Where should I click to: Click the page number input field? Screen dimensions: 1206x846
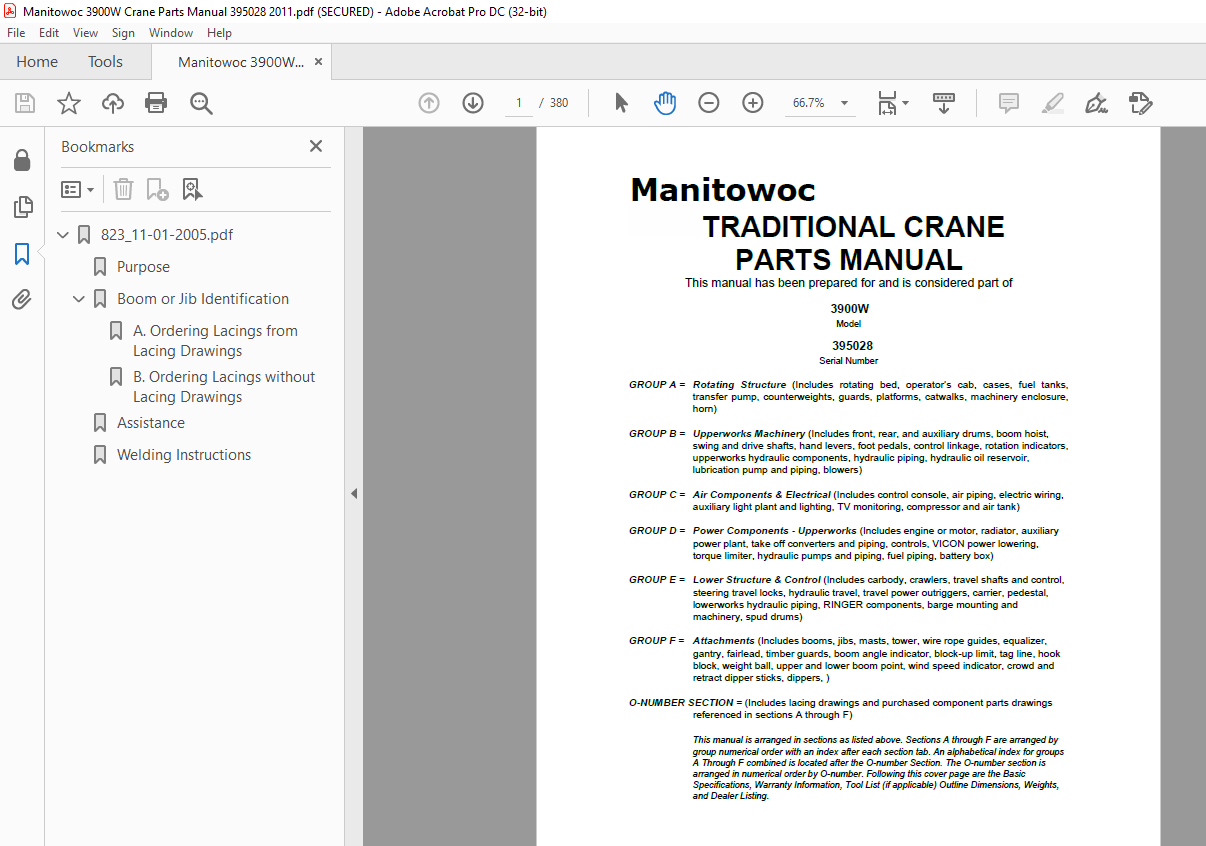519,103
